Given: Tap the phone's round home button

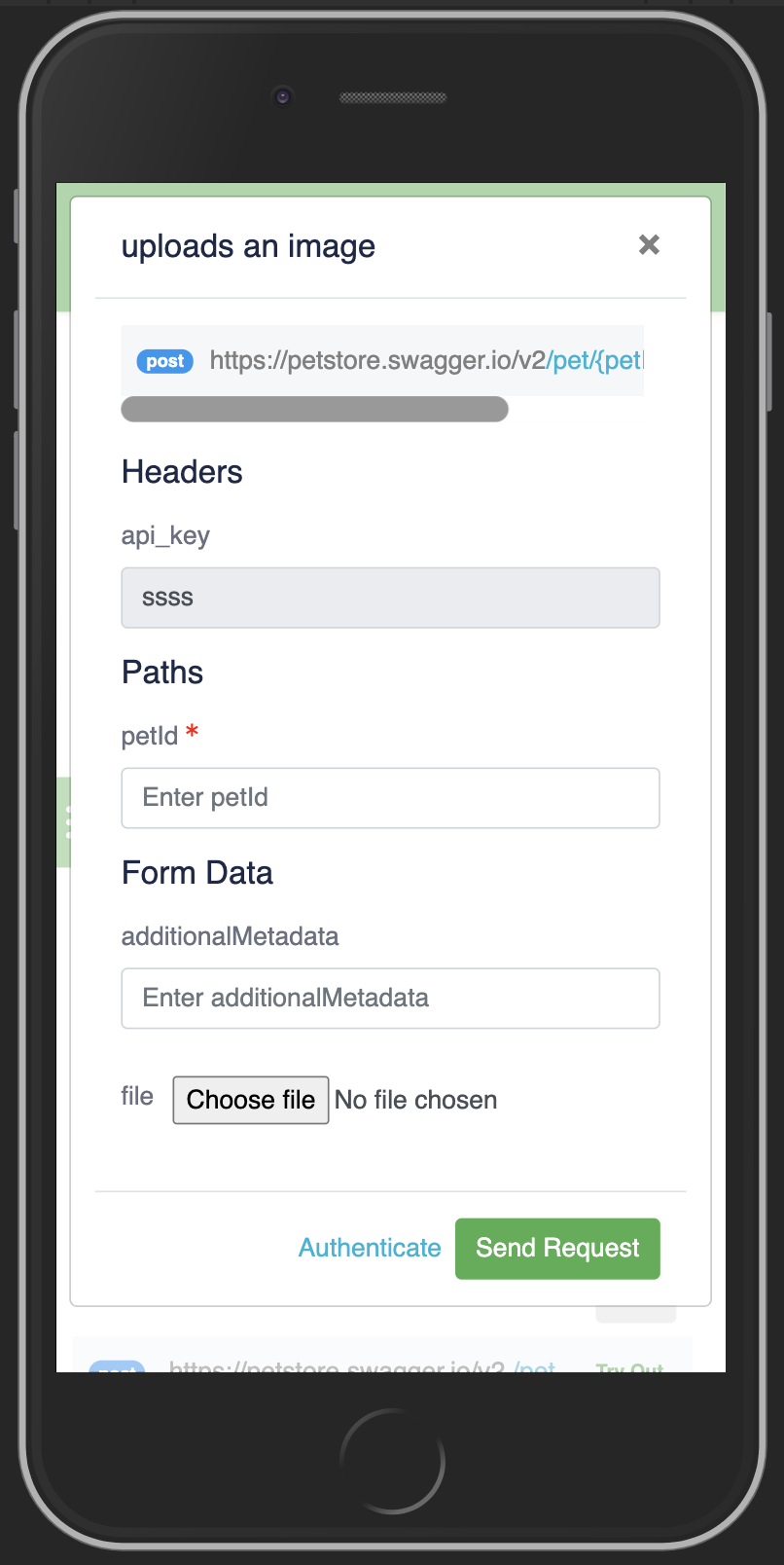Looking at the screenshot, I should tap(392, 1461).
